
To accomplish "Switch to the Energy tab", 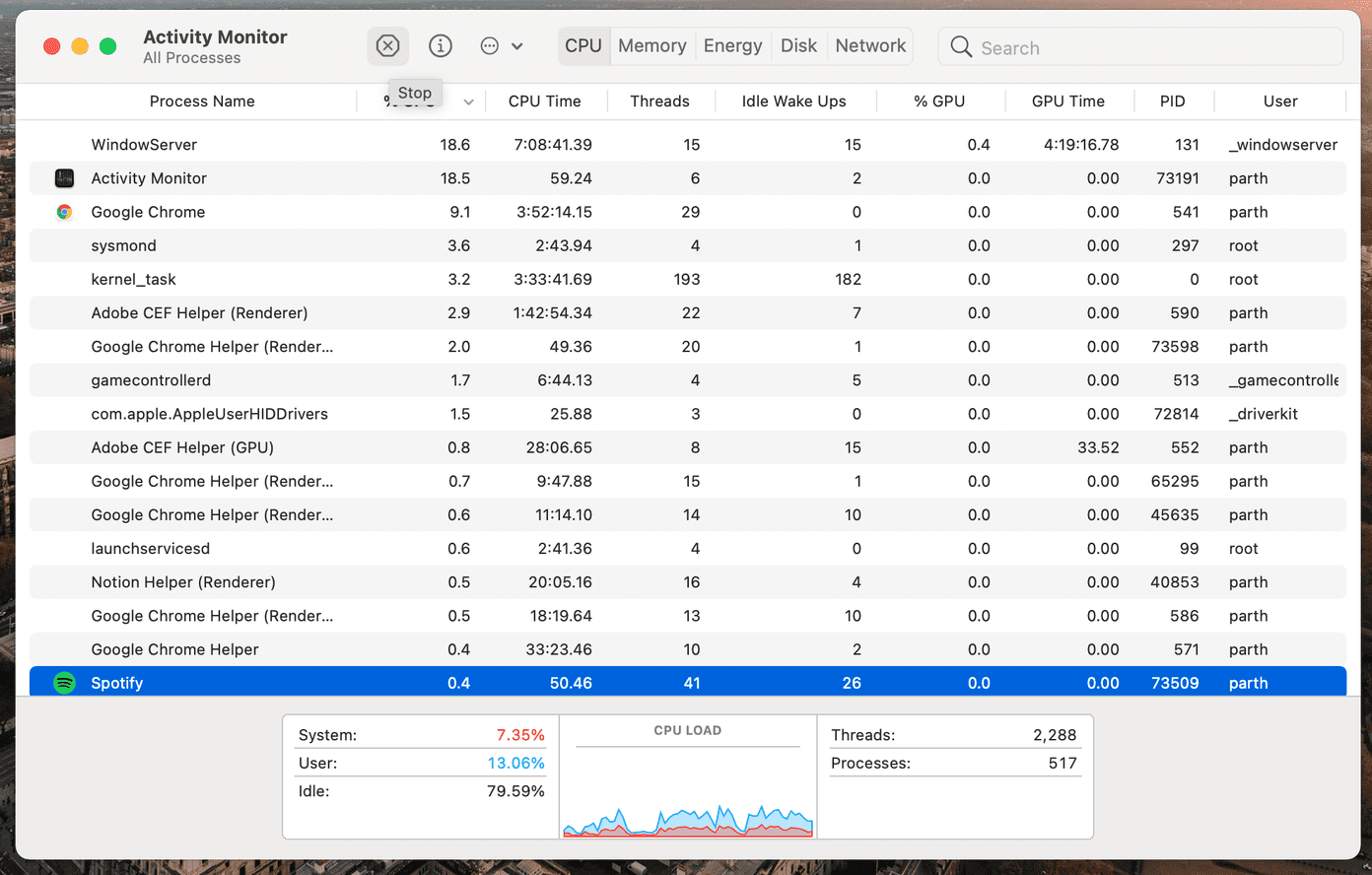I will (732, 46).
